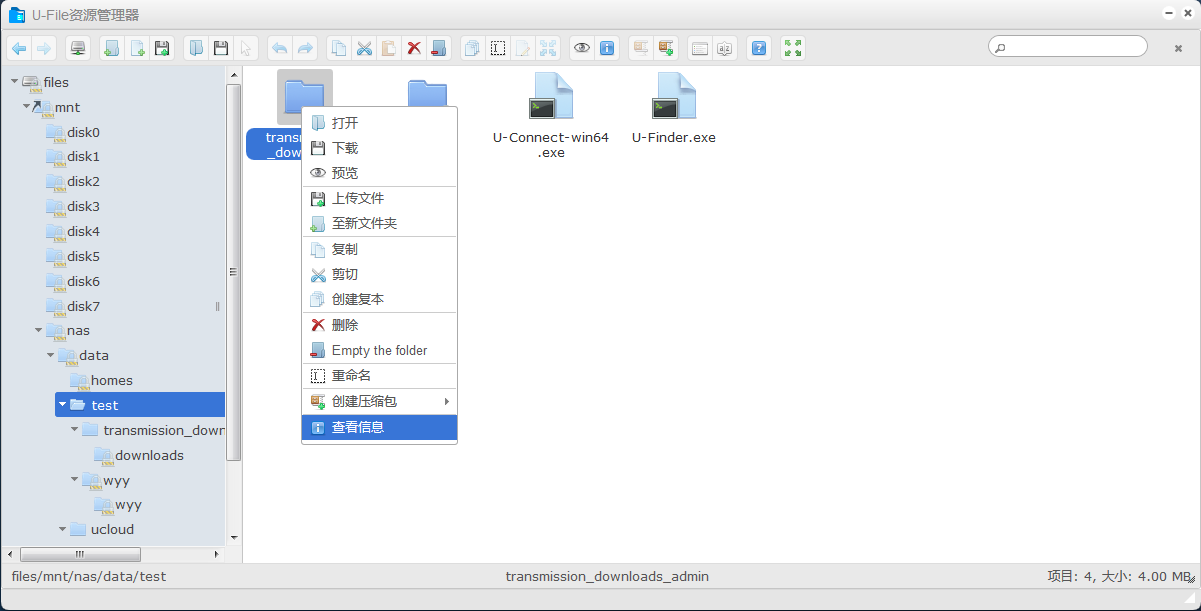Choose 上传文件 in the context menu
This screenshot has height=611, width=1201.
[x=379, y=198]
